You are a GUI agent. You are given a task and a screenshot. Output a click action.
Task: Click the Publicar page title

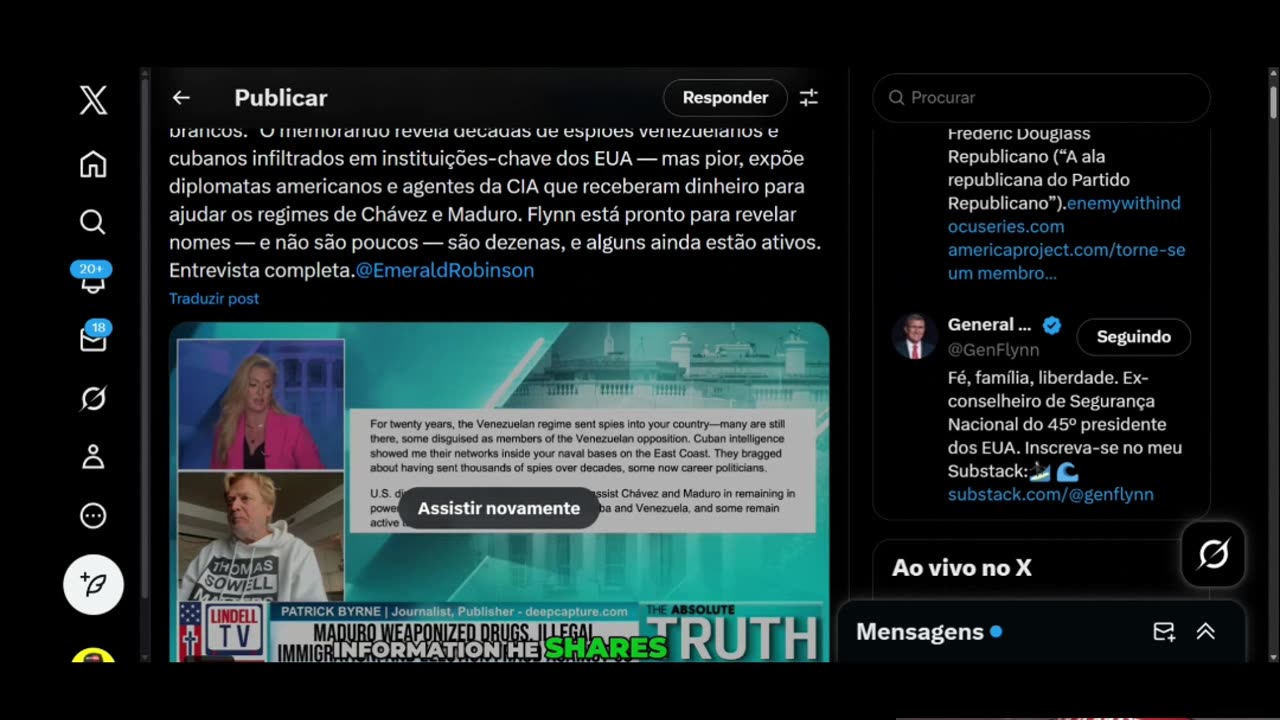[281, 98]
